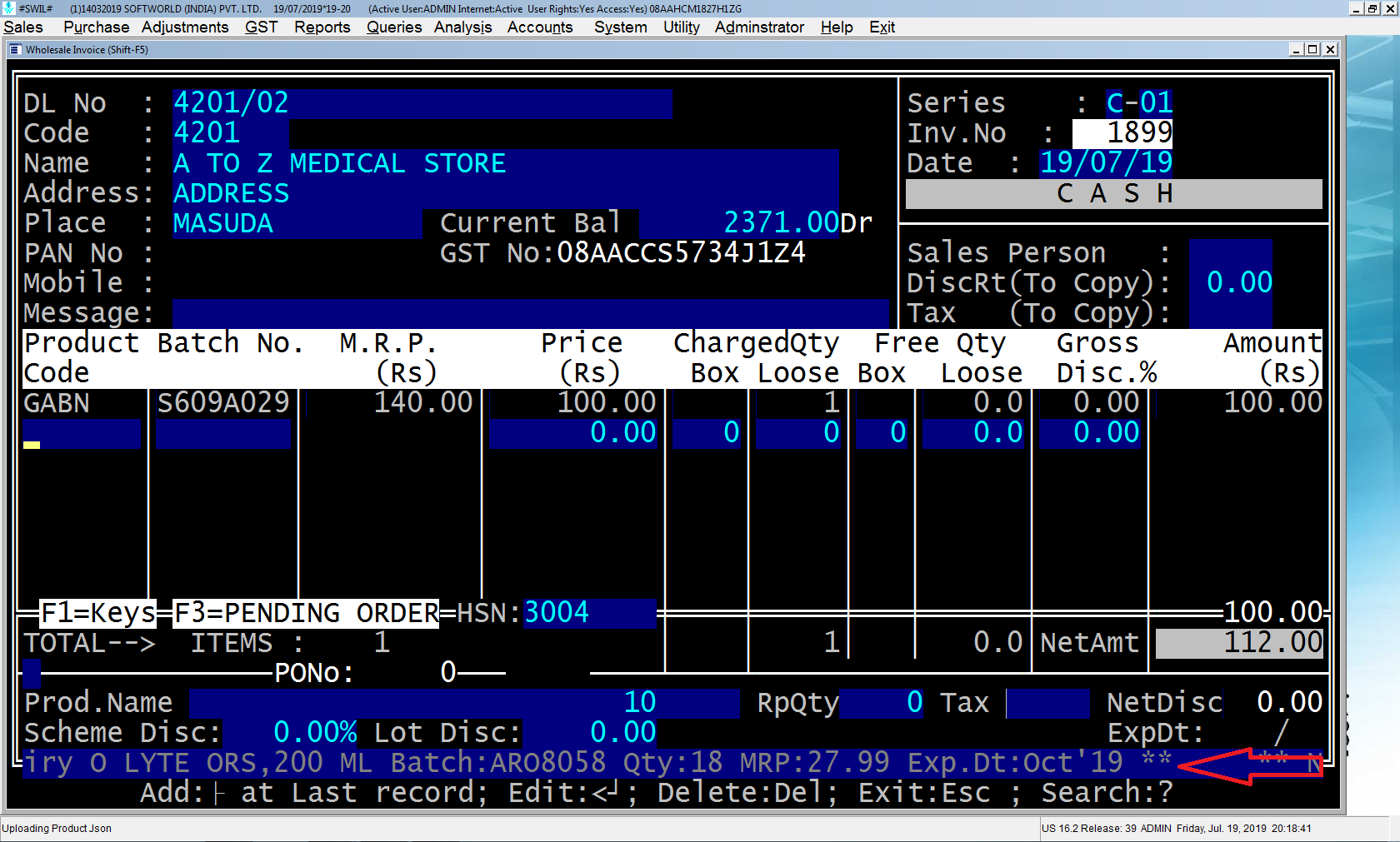The width and height of the screenshot is (1400, 842).
Task: Click the status bar date and time
Action: (x=1244, y=829)
